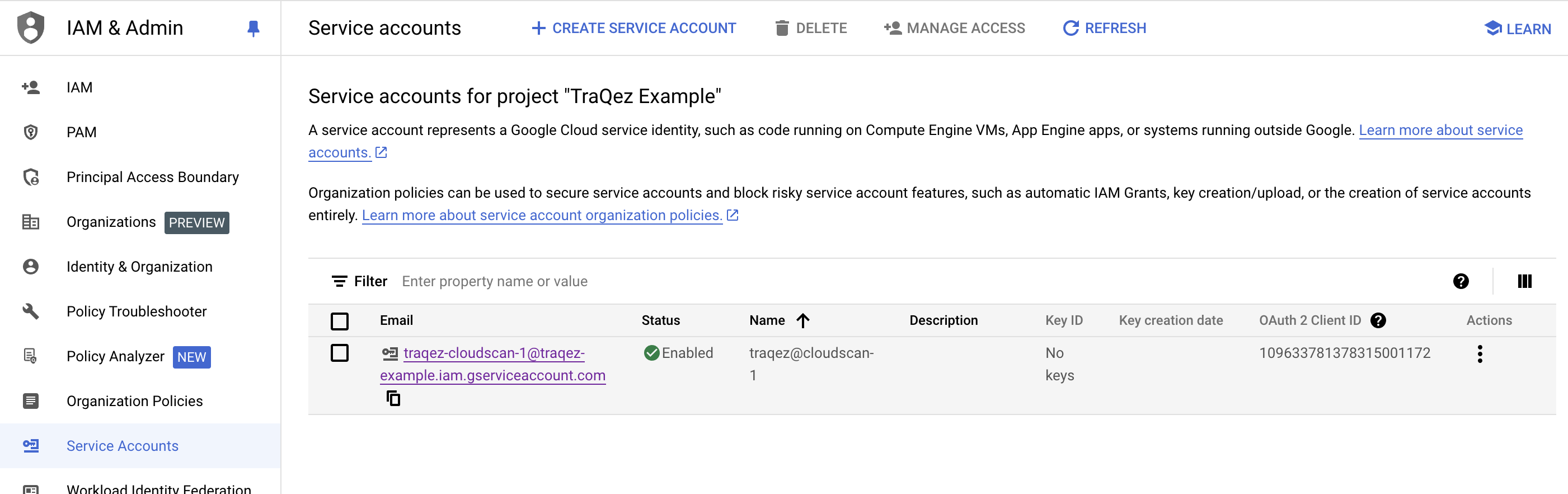Go to Policy Troubleshooter in the sidebar

(x=137, y=311)
